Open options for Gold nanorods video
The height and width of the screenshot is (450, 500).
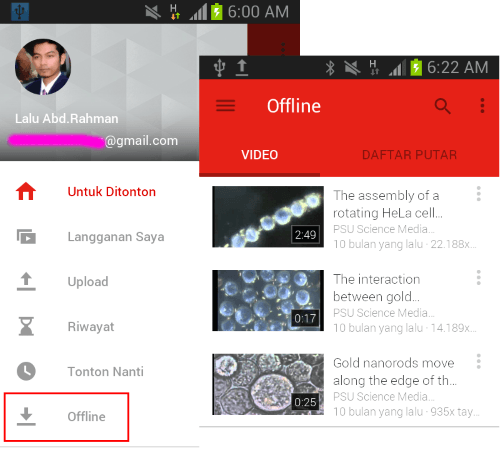tap(479, 361)
